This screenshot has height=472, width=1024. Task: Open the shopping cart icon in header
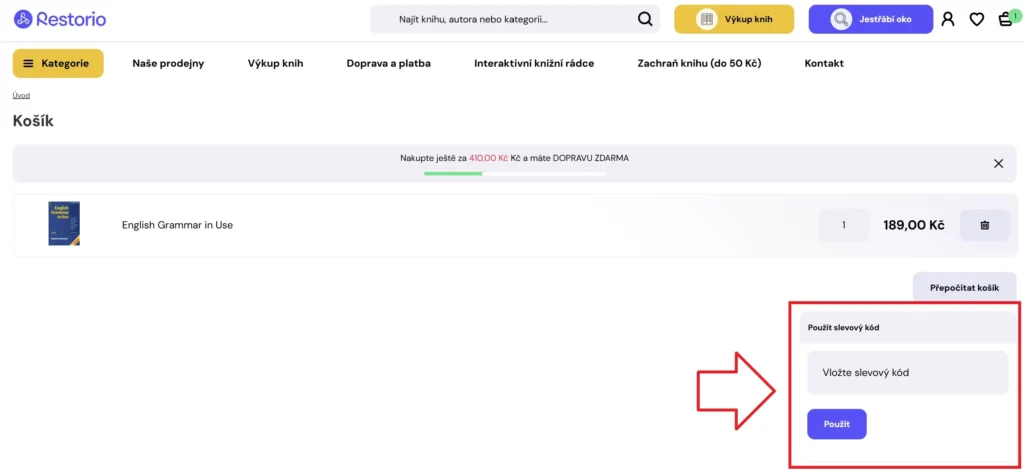[x=1005, y=19]
